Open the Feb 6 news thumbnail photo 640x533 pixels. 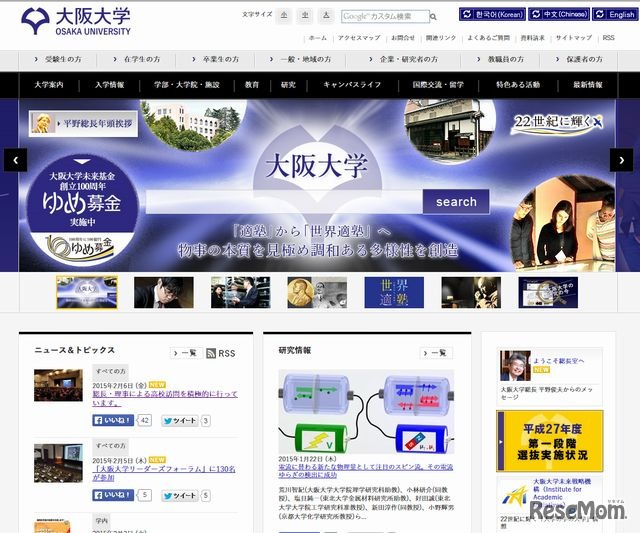coord(58,385)
